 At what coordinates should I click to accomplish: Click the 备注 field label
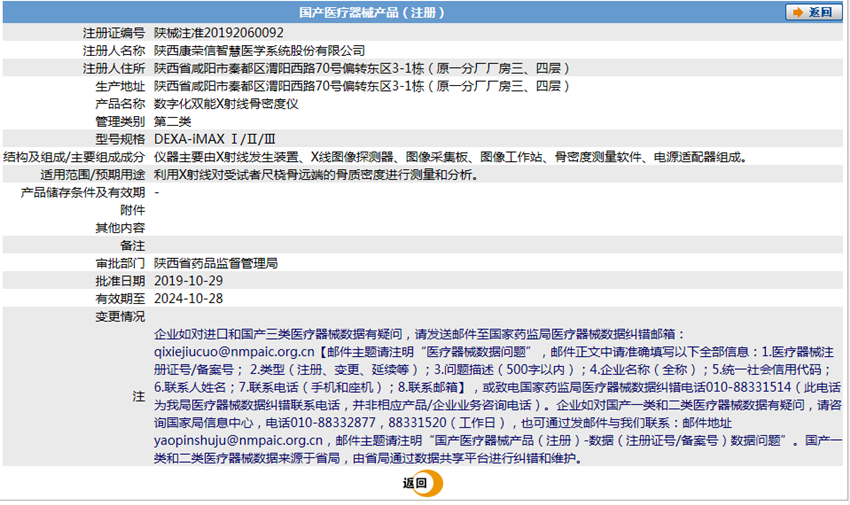(x=133, y=245)
